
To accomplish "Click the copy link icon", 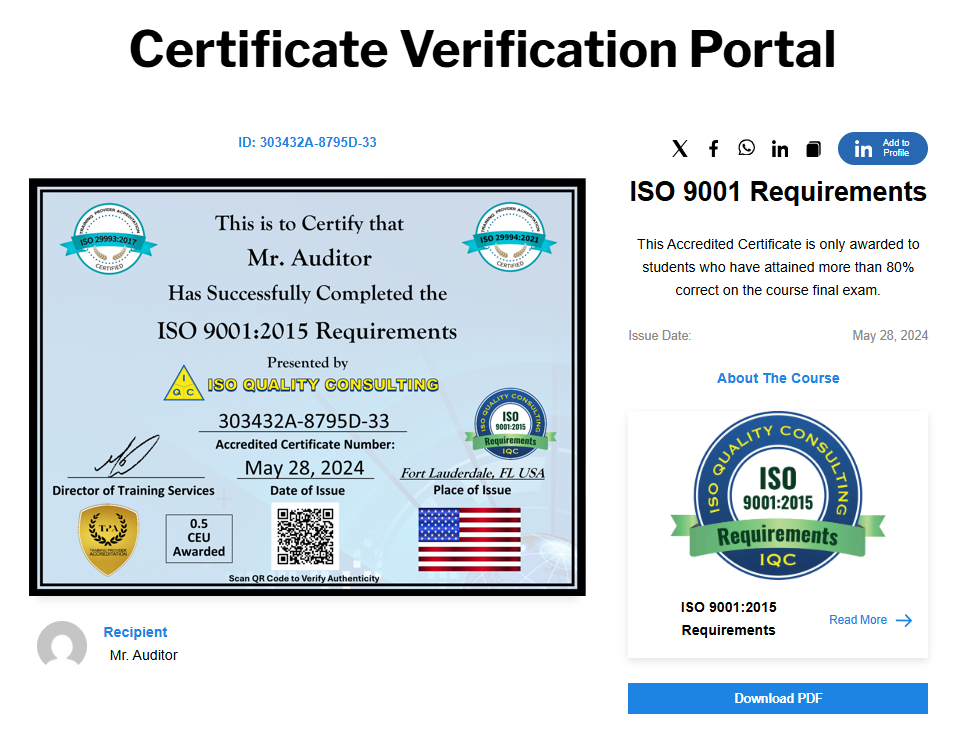I will click(x=813, y=149).
